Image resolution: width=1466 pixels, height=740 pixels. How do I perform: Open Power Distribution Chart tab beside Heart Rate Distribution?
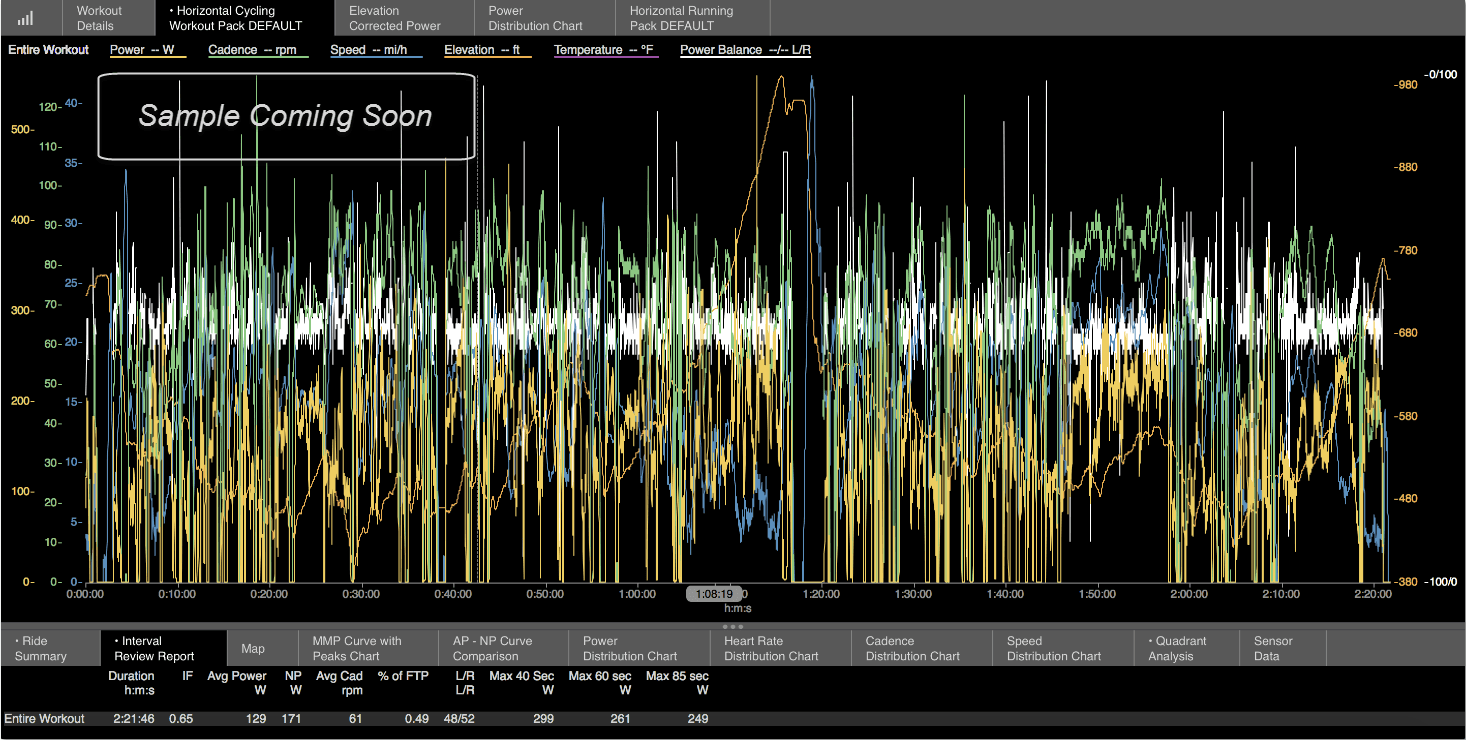coord(639,648)
